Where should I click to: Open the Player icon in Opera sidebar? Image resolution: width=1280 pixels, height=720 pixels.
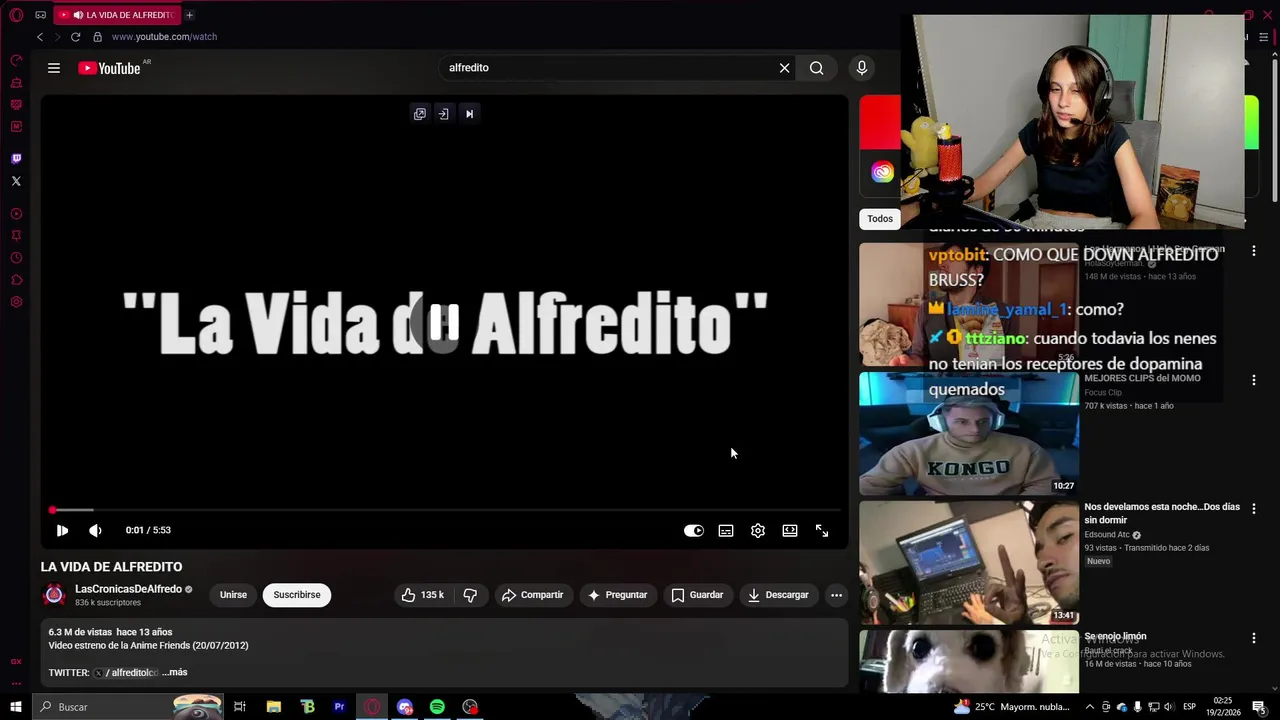(x=16, y=214)
